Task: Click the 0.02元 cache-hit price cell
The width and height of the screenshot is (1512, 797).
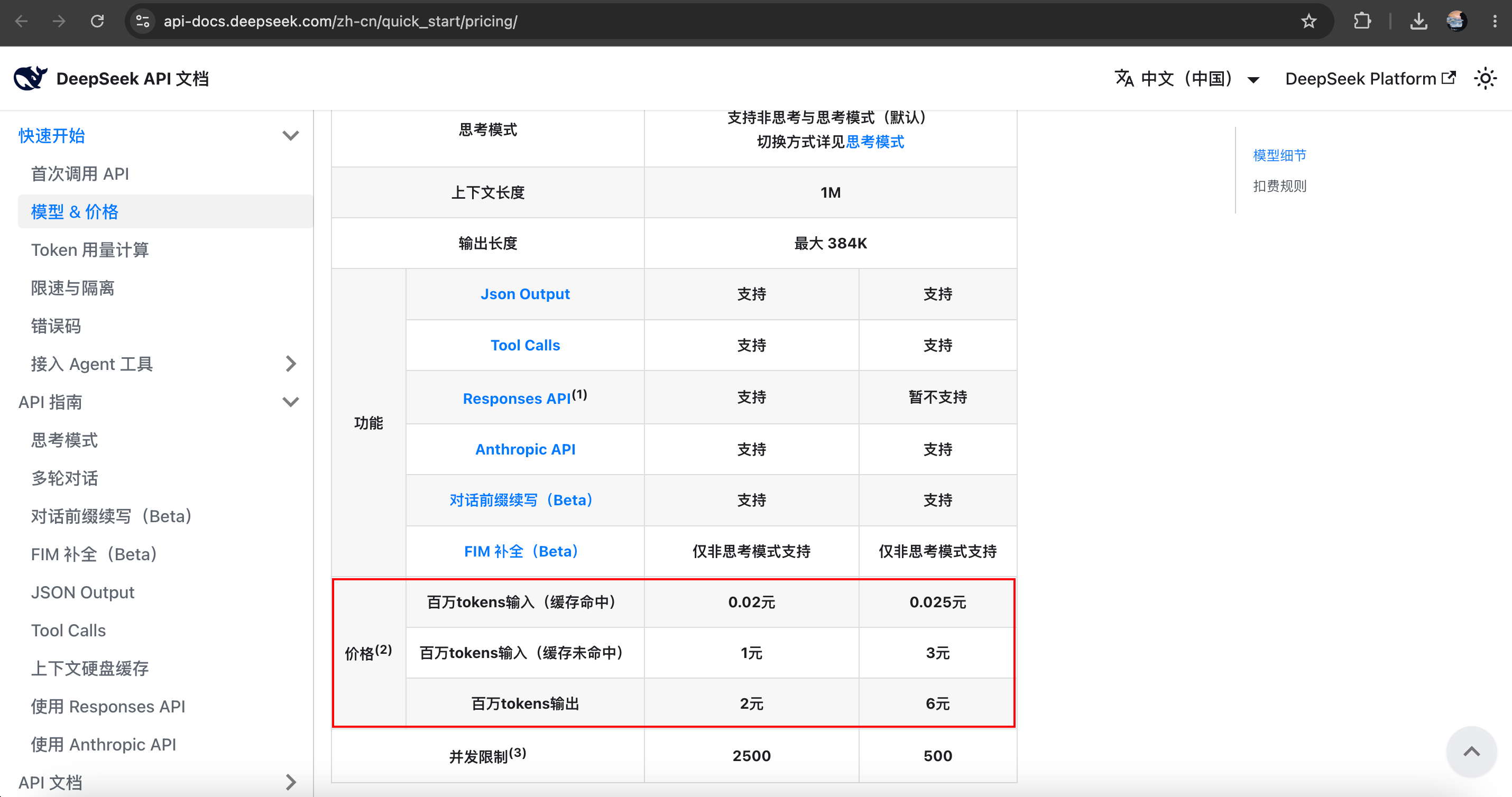Action: 752,602
